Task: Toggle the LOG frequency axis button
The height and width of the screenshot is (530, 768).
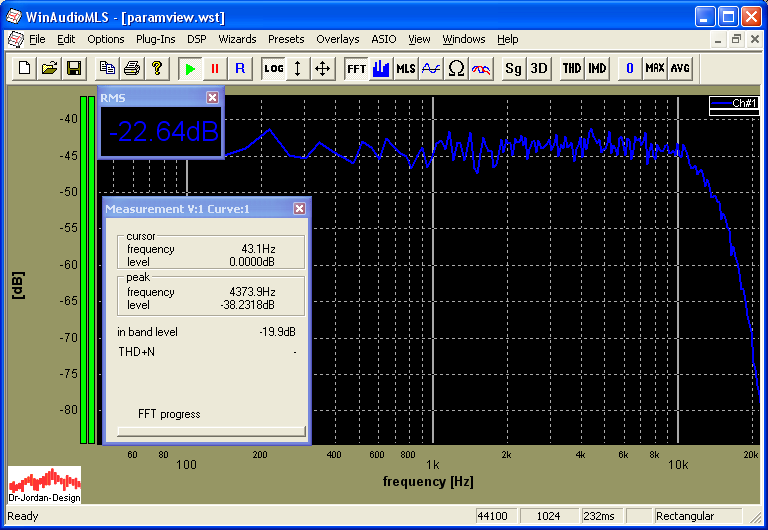Action: (x=273, y=68)
